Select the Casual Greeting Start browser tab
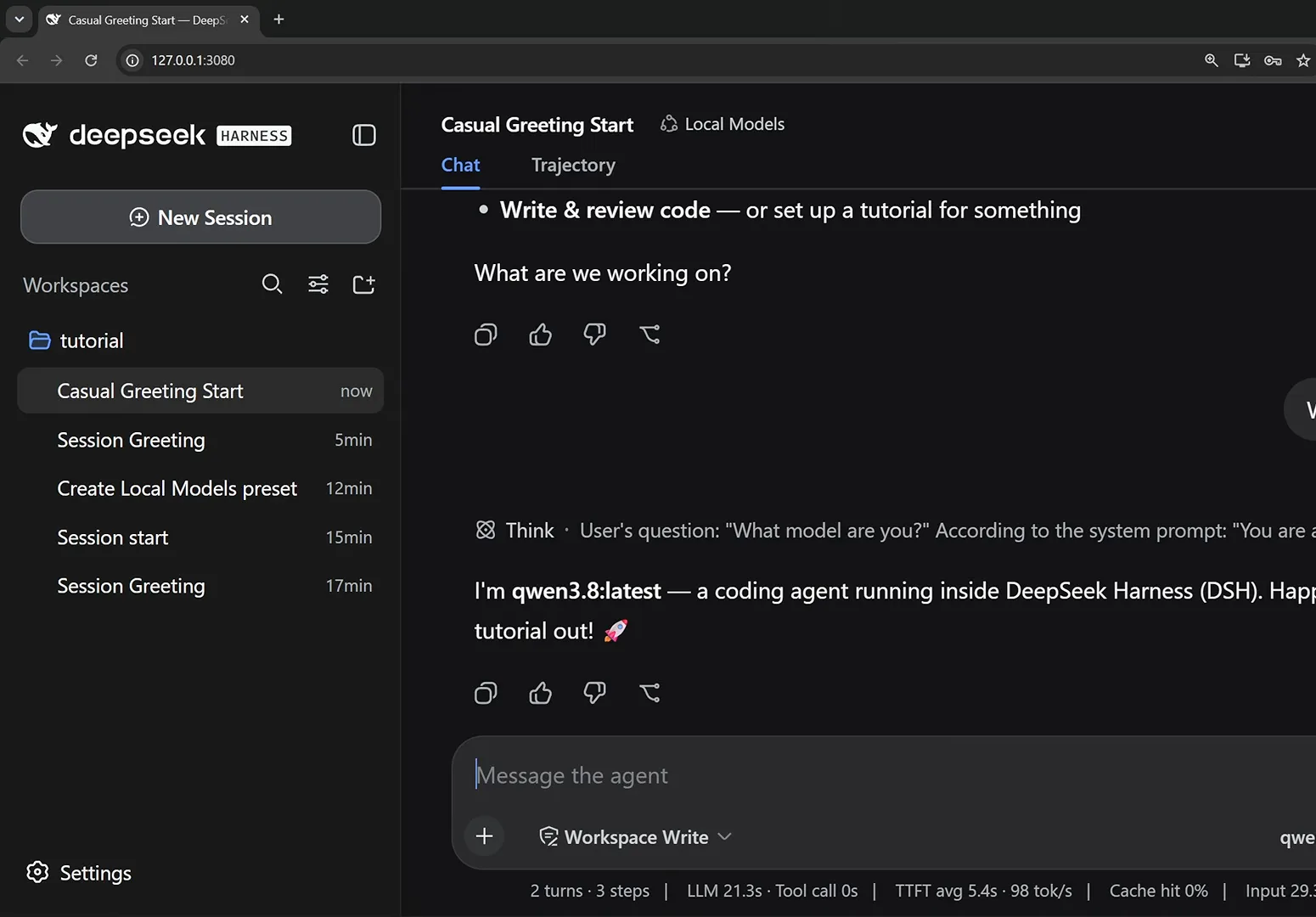 tap(149, 20)
